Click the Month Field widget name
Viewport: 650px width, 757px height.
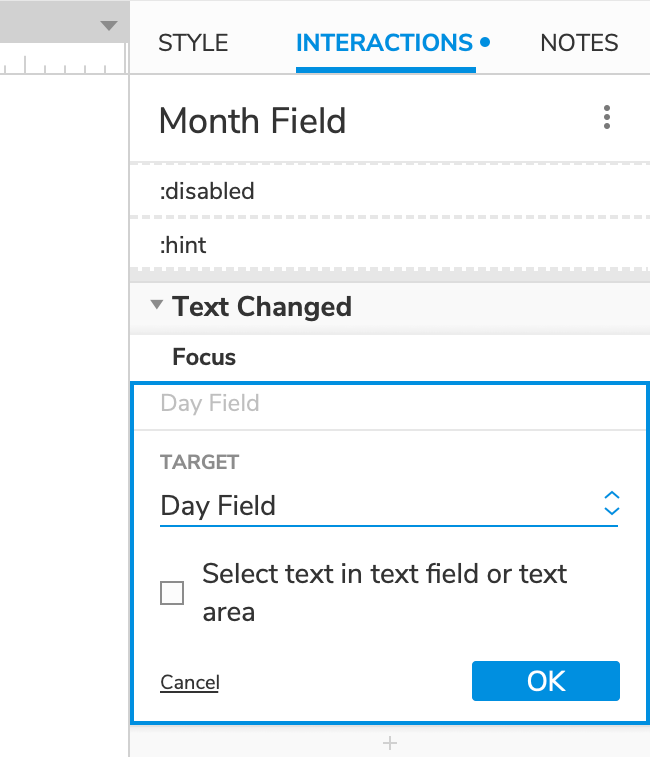tap(252, 121)
